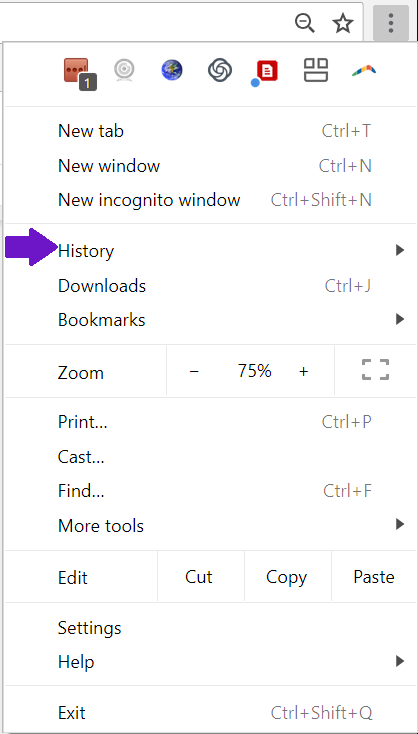The width and height of the screenshot is (418, 734).
Task: Increase zoom with the plus button
Action: click(304, 372)
